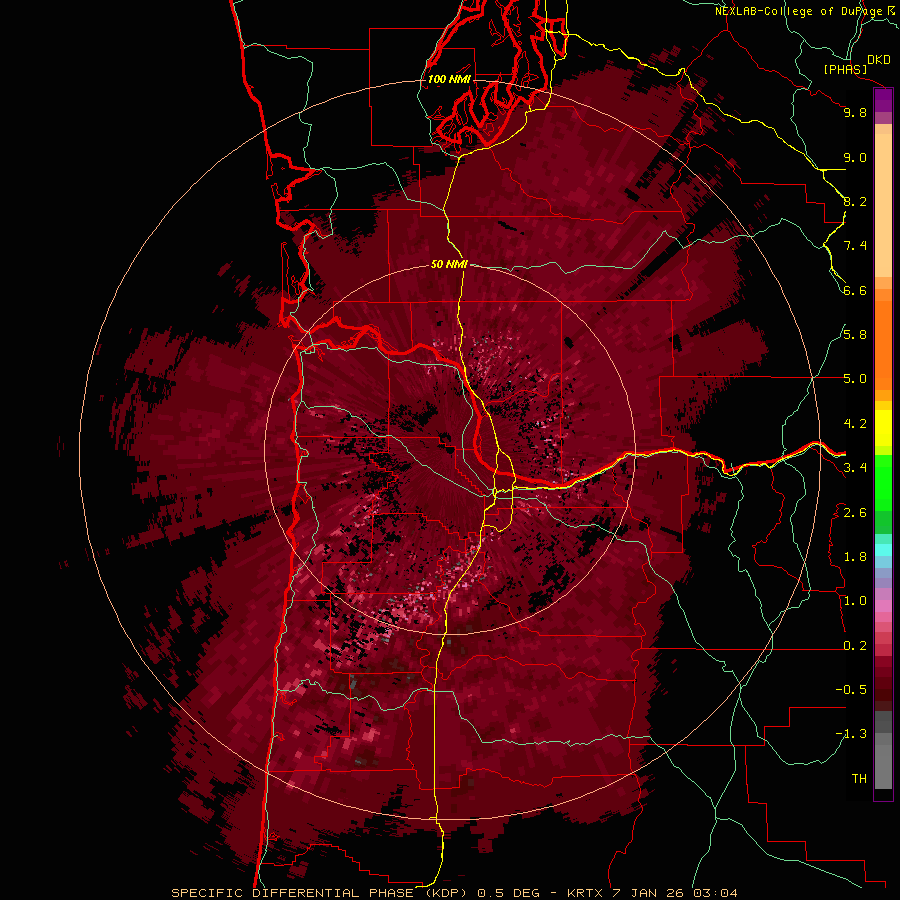
Task: Click the 6.6 value on the color scale
Action: point(855,290)
